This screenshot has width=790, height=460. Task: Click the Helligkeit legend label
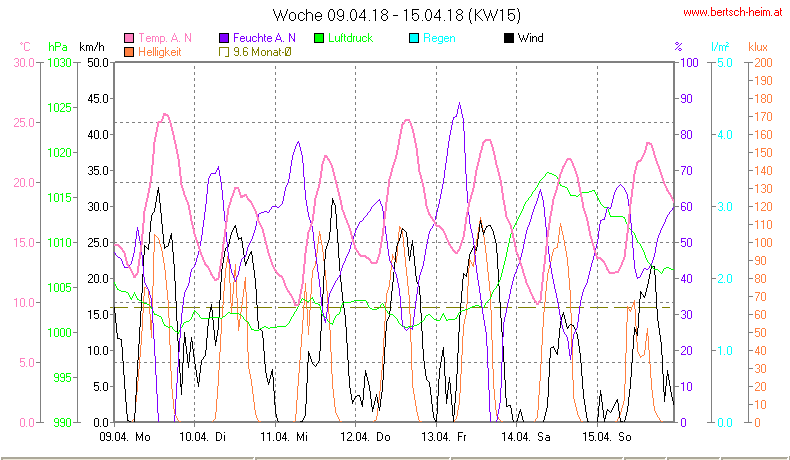[x=160, y=52]
